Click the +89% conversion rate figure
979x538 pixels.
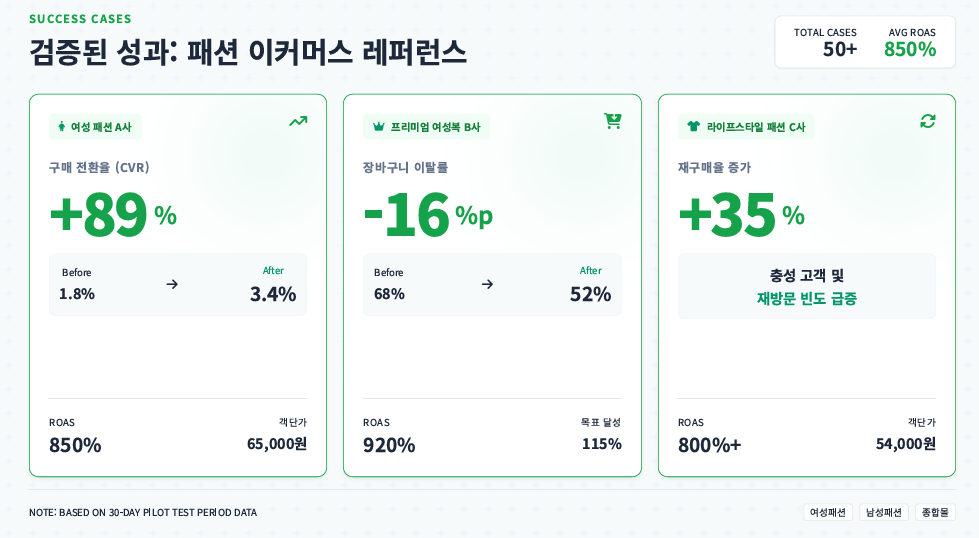(112, 214)
